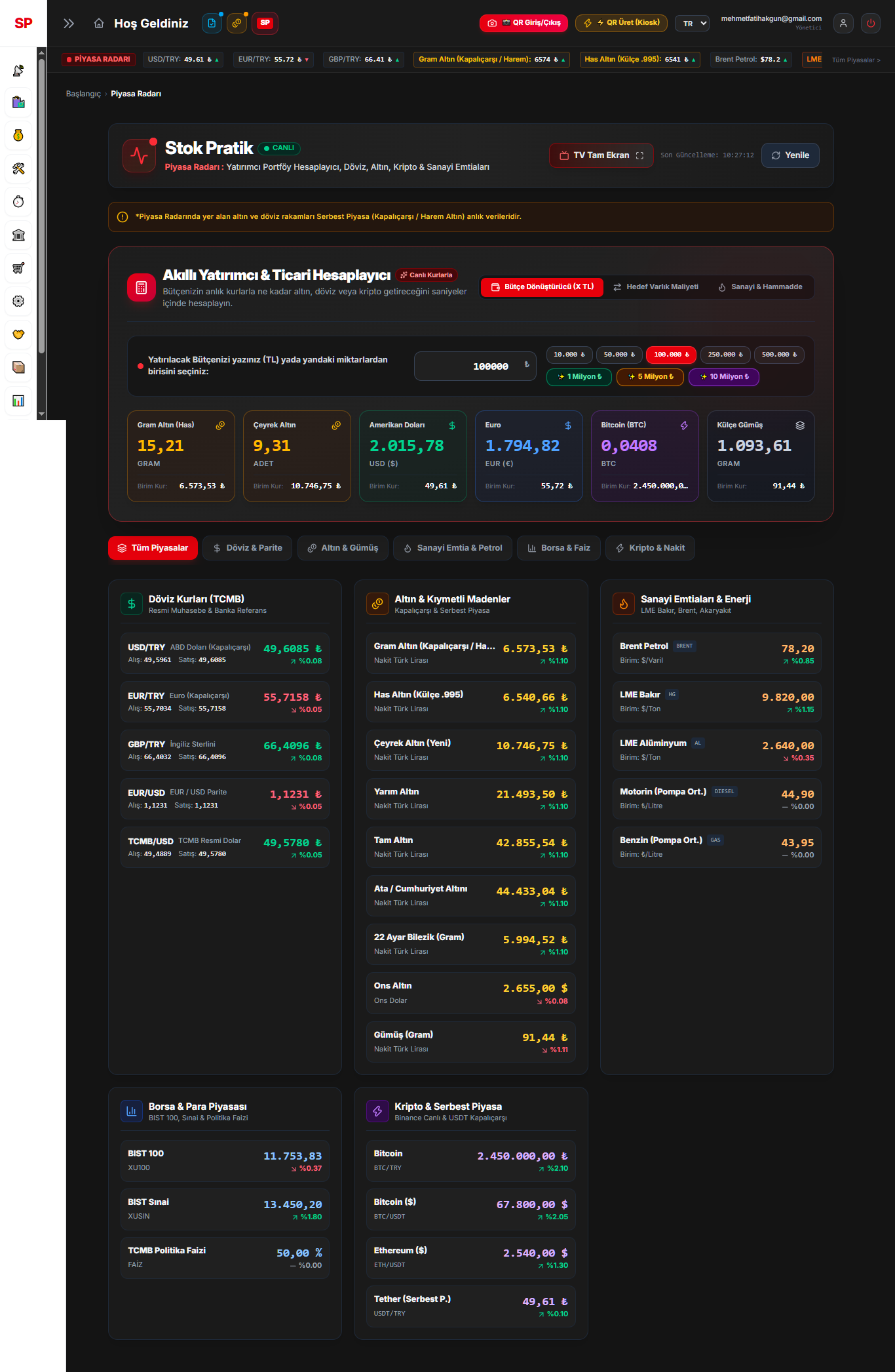Open the hammer and wrench sidebar icon

coord(18,168)
